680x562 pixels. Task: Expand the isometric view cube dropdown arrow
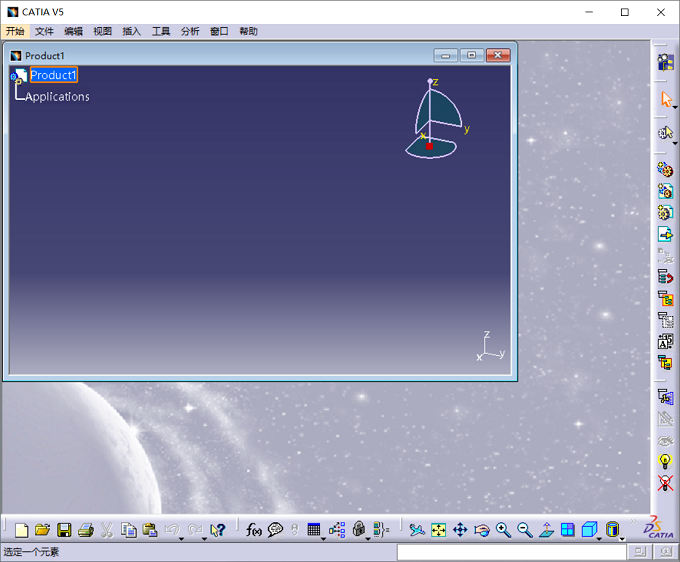coord(599,539)
